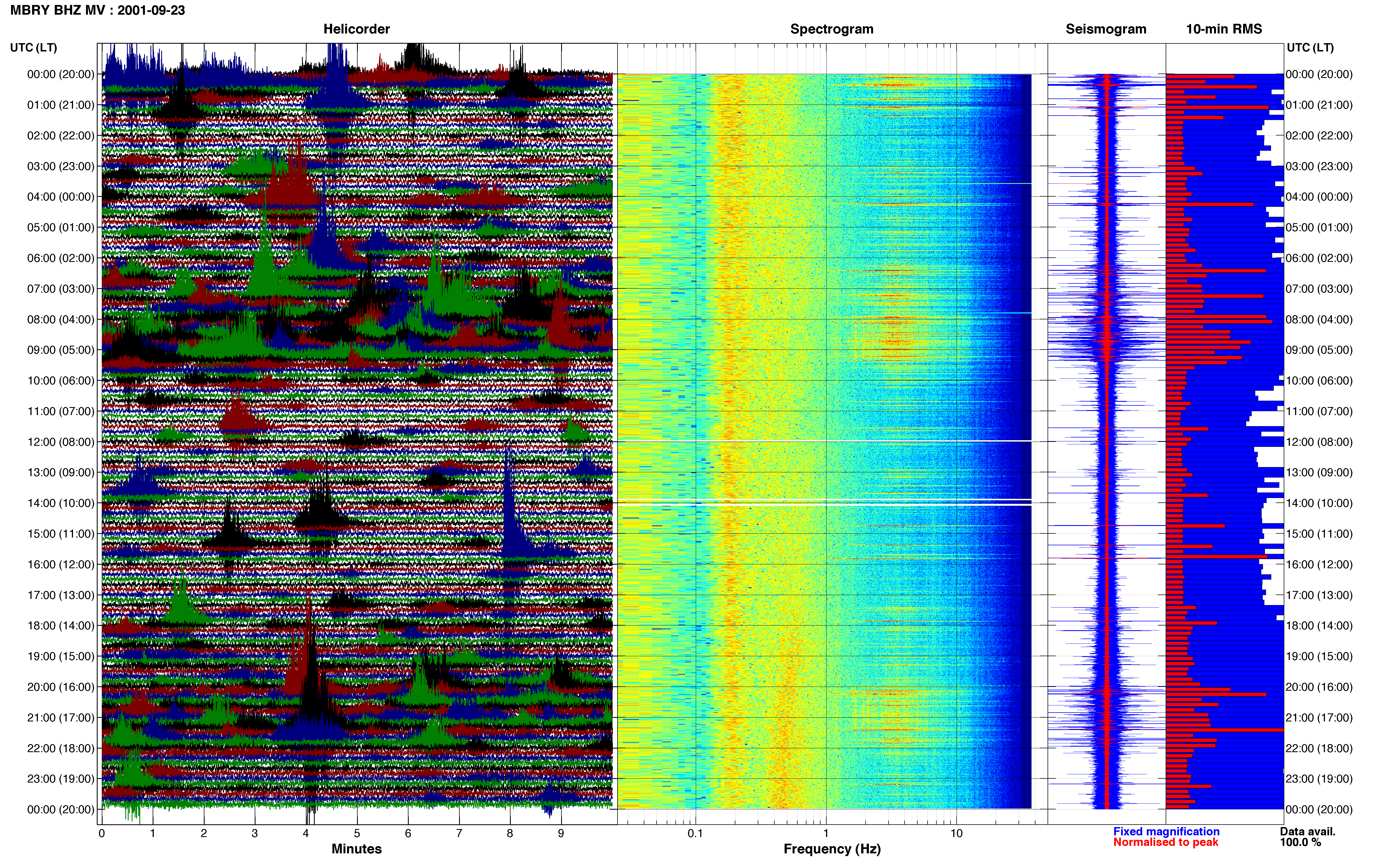Click the left '21:00 (17:00)' time label
This screenshot has height=868, width=1388.
(61, 717)
